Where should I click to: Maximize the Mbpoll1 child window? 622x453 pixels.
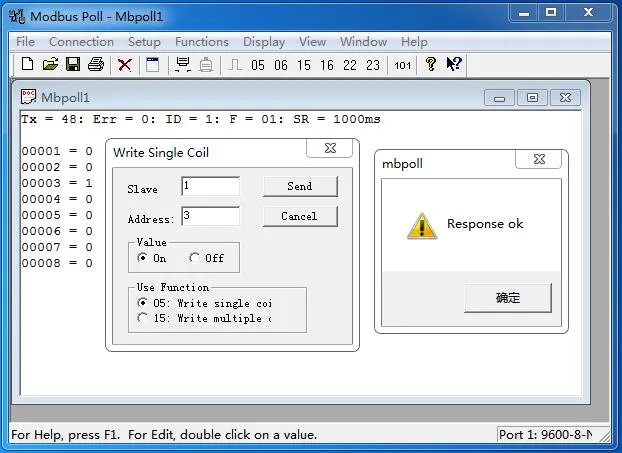point(532,98)
